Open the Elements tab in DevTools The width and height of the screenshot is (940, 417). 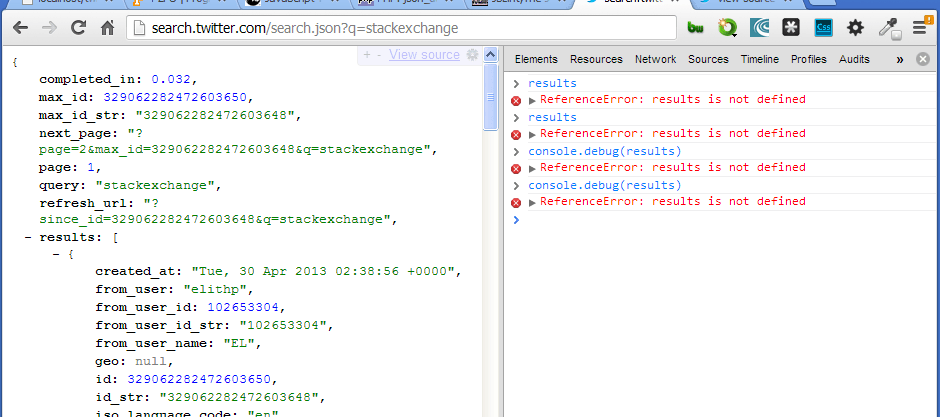[x=536, y=59]
